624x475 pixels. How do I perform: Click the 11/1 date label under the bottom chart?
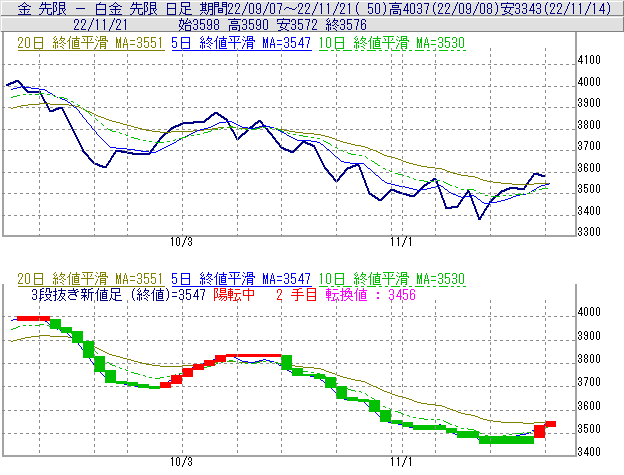pyautogui.click(x=401, y=462)
